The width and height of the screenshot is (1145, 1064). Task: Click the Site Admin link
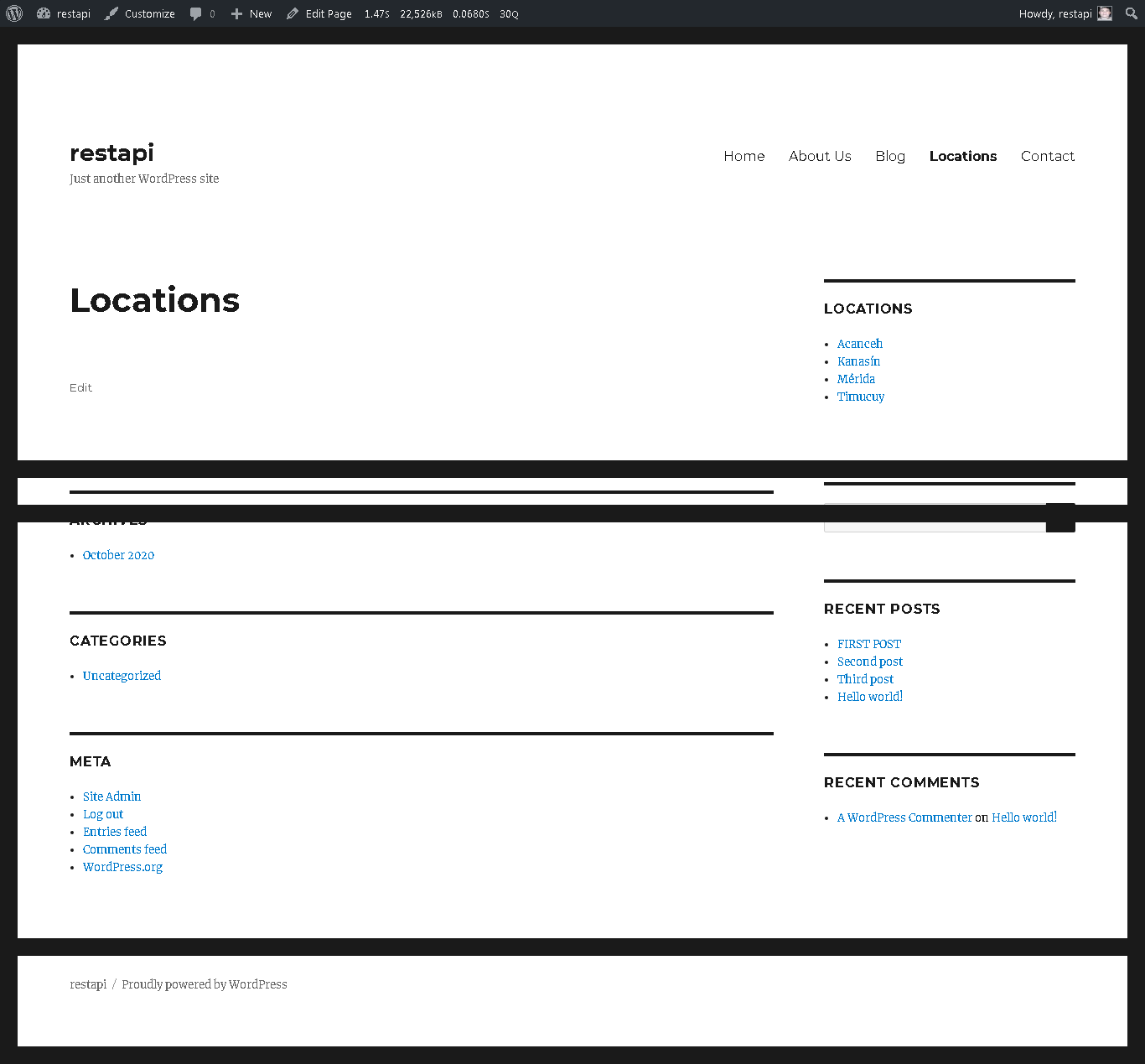coord(111,797)
